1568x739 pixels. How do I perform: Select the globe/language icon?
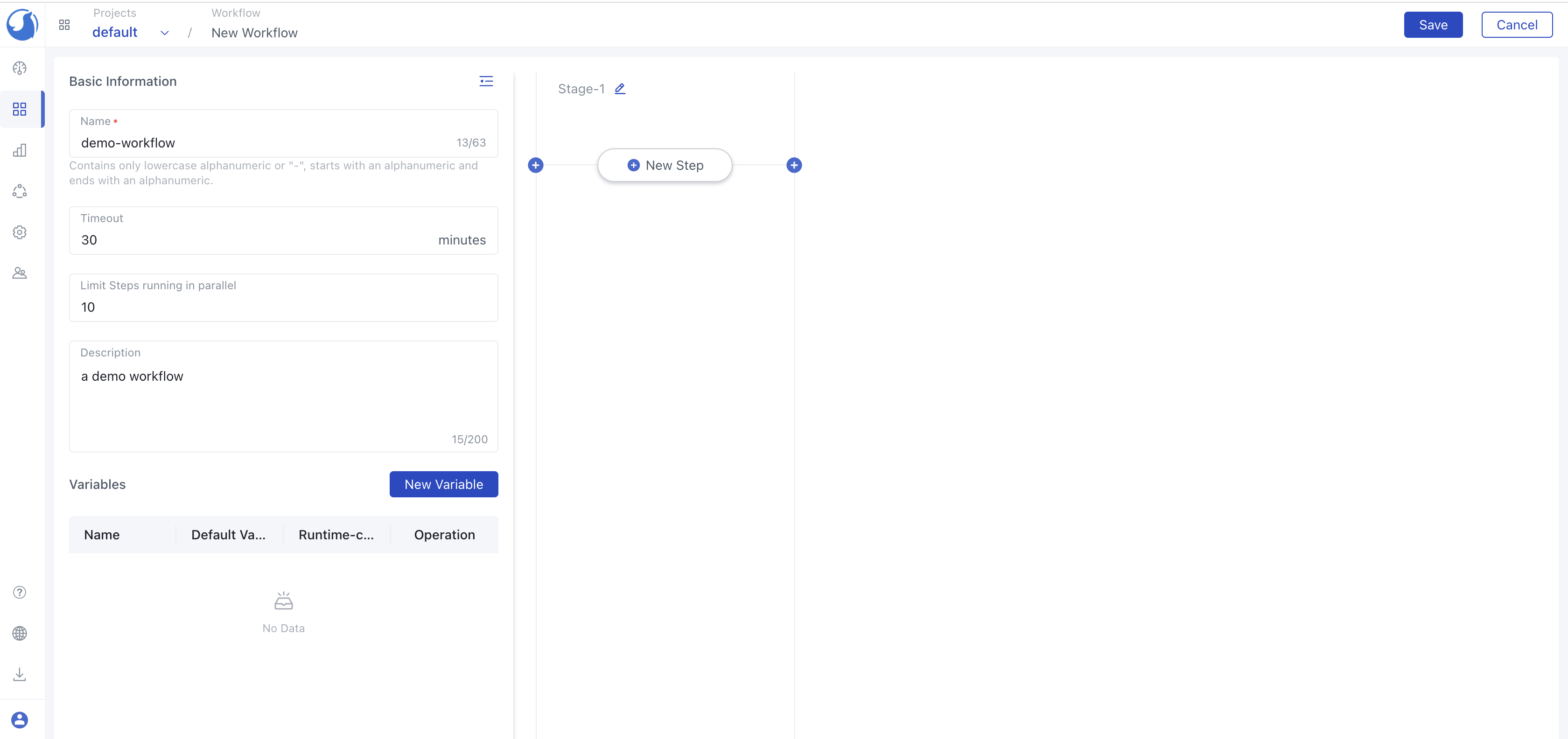click(x=19, y=633)
